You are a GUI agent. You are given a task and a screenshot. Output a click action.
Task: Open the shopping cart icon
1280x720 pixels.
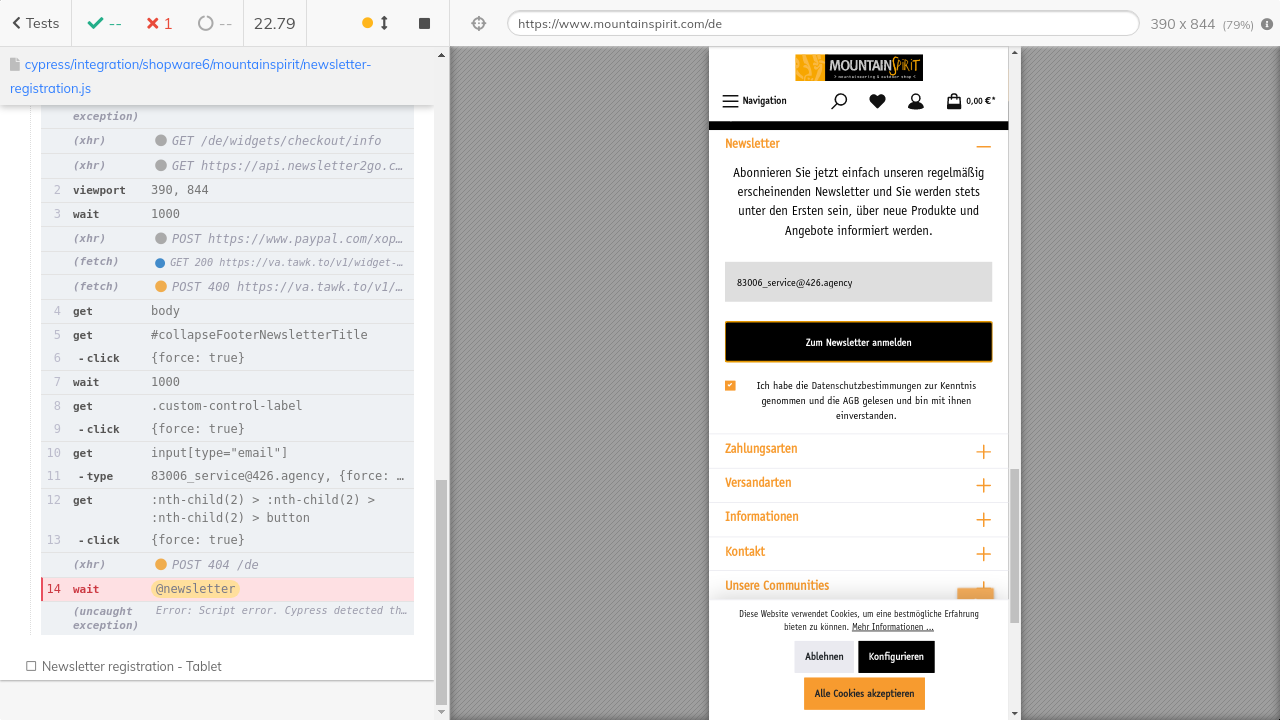click(x=954, y=101)
